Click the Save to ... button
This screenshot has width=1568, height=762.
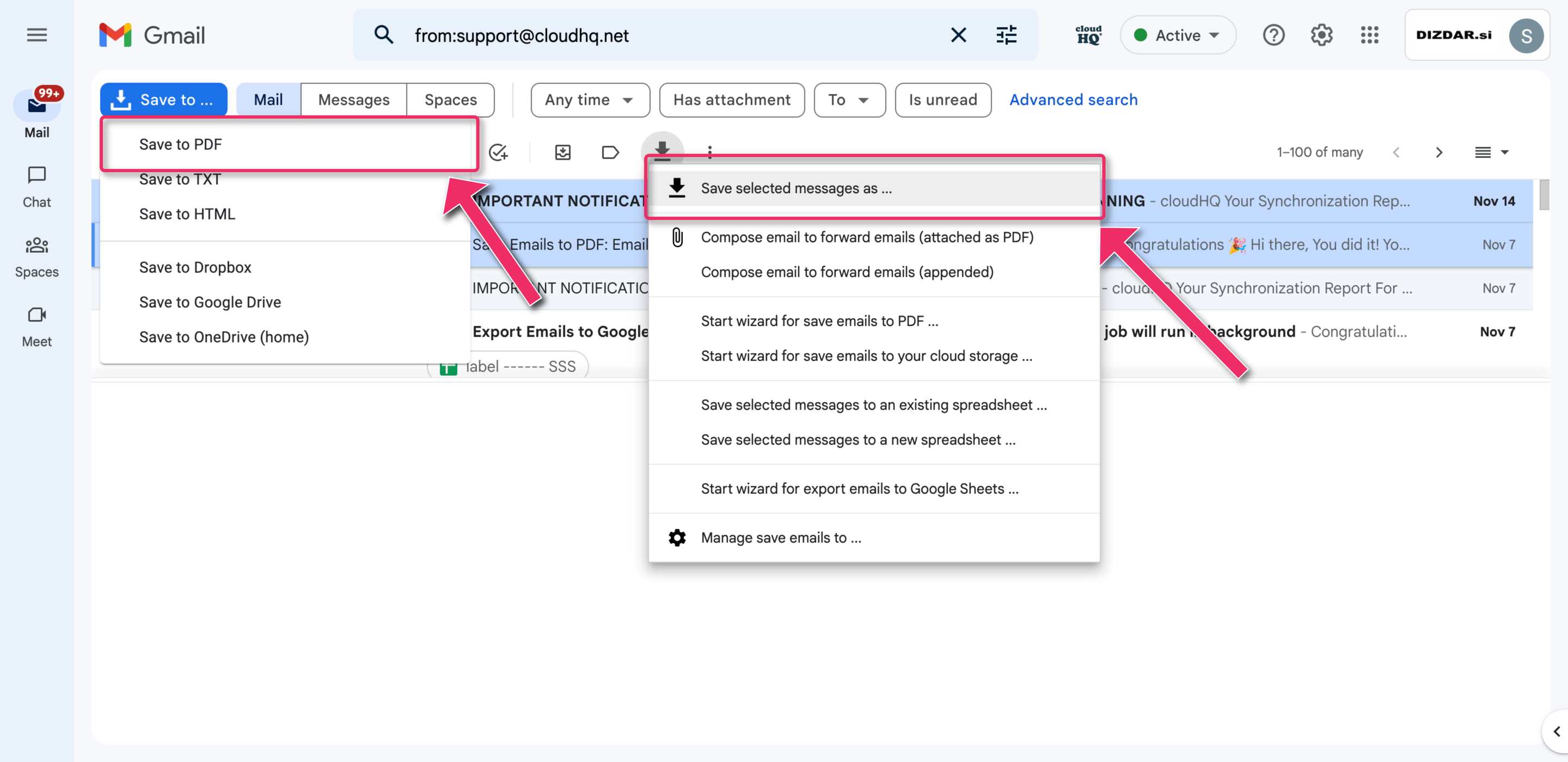point(164,100)
